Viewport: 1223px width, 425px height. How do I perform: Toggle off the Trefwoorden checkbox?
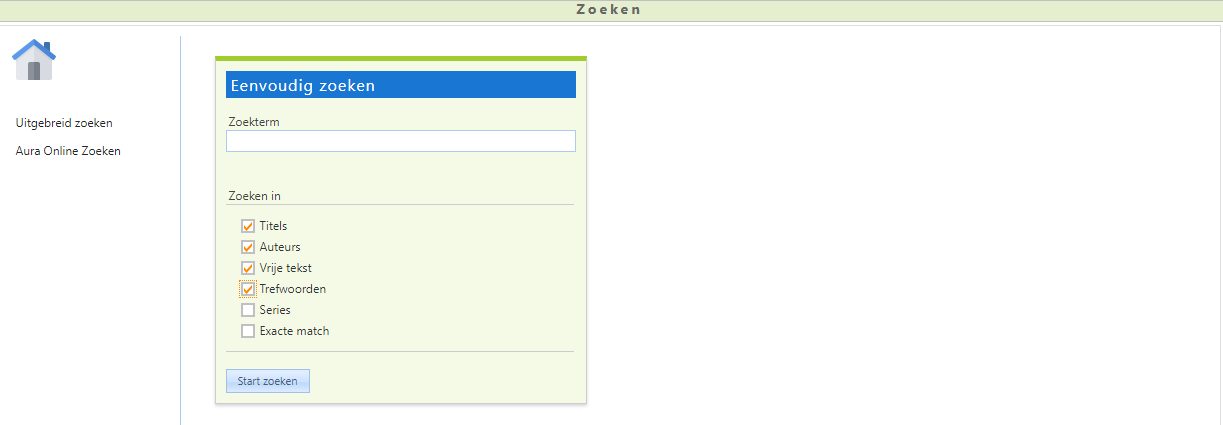(x=248, y=289)
